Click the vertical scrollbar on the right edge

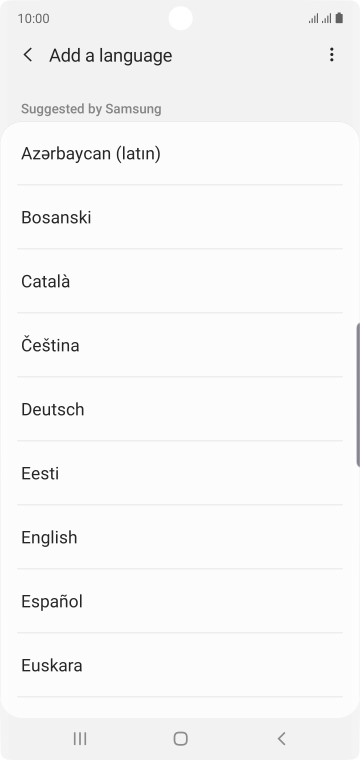point(358,395)
